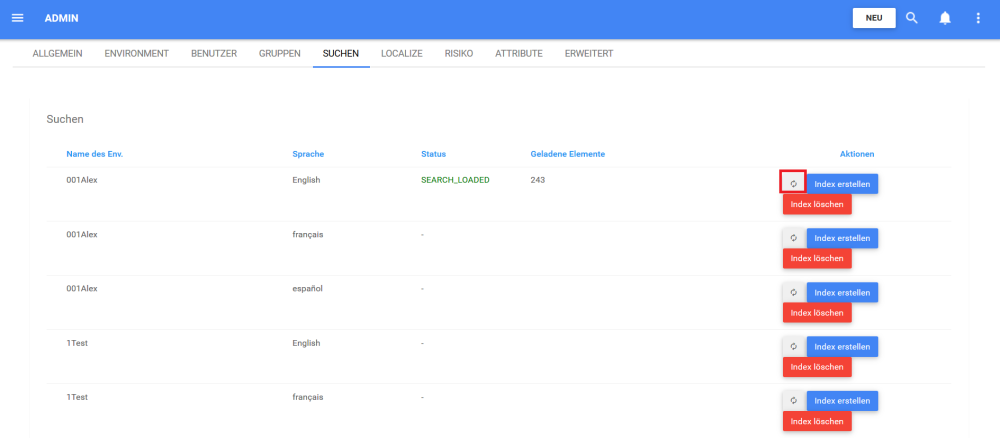Click the loaded elements value 243
Viewport: 1000px width, 438px height.
(x=538, y=180)
